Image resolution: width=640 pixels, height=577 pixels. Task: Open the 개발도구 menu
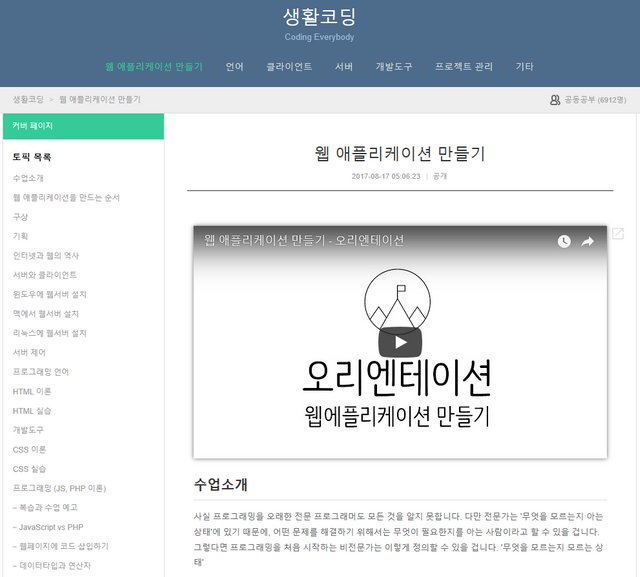coord(394,67)
